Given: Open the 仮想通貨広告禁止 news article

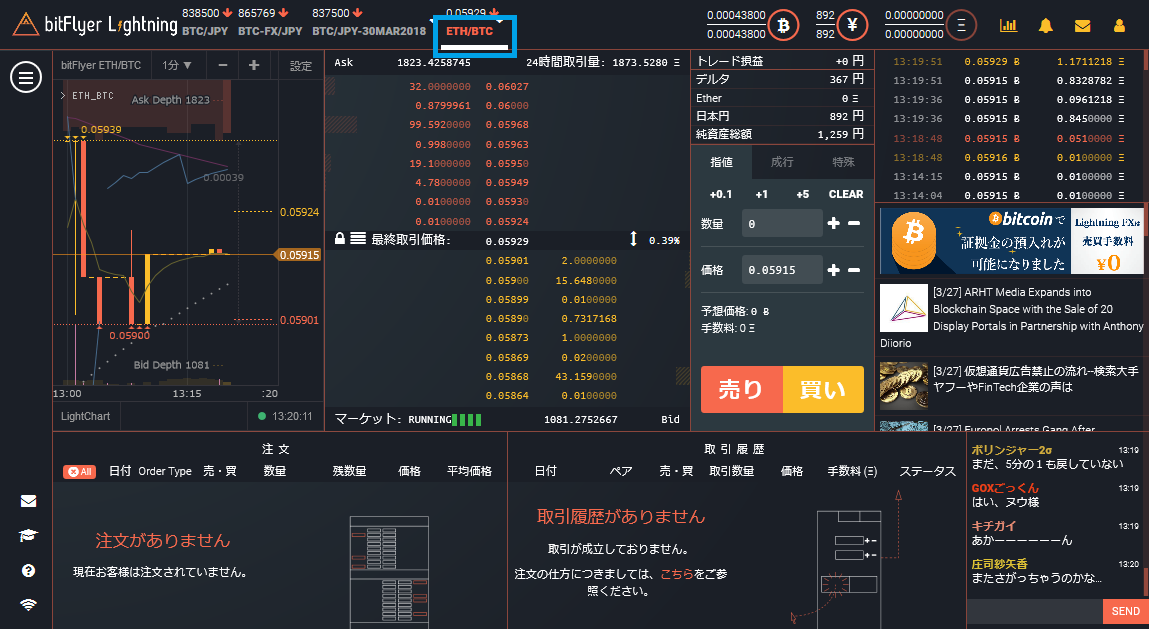Looking at the screenshot, I should [x=1012, y=386].
